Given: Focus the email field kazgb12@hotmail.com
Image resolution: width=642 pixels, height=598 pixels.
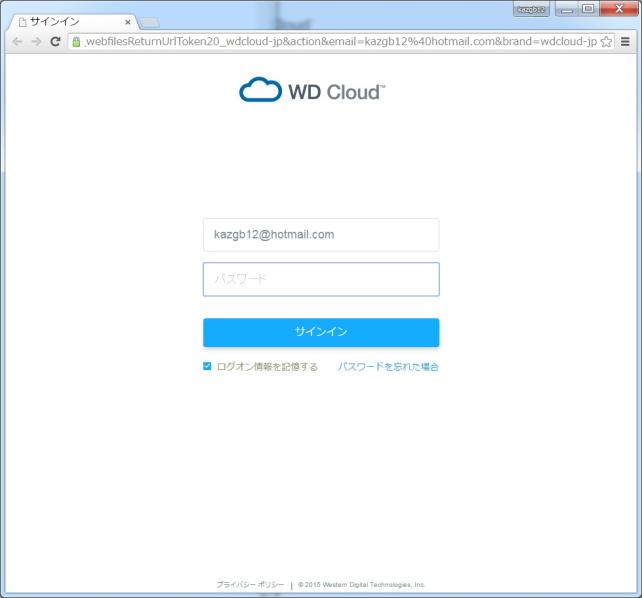Looking at the screenshot, I should tap(321, 235).
